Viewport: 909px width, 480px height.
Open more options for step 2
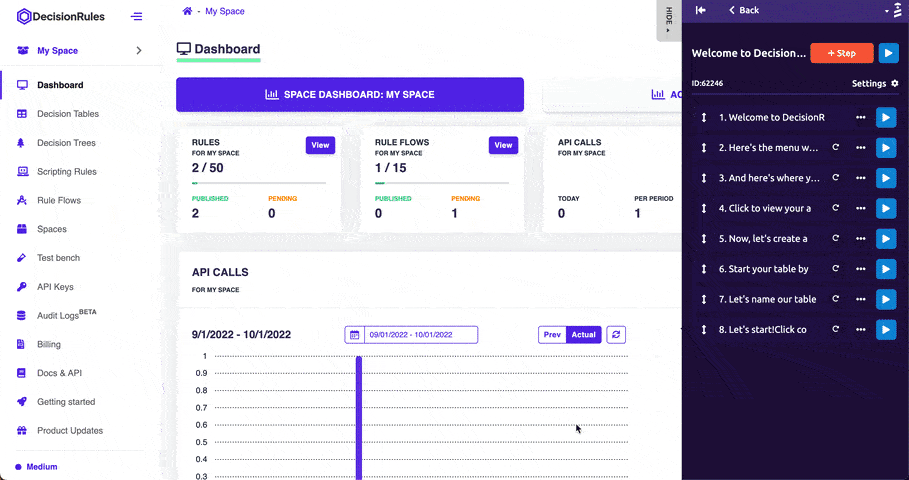860,148
